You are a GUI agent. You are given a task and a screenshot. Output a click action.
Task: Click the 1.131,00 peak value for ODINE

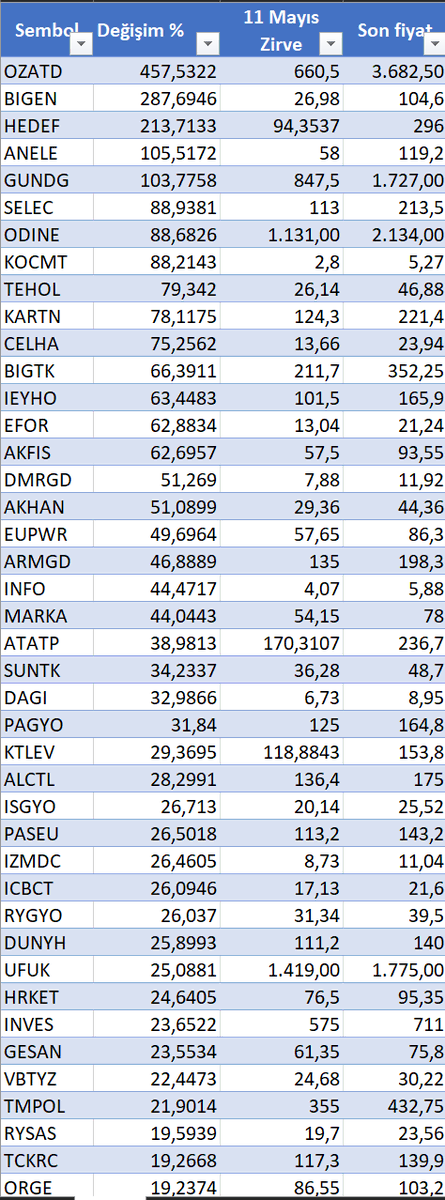point(283,235)
